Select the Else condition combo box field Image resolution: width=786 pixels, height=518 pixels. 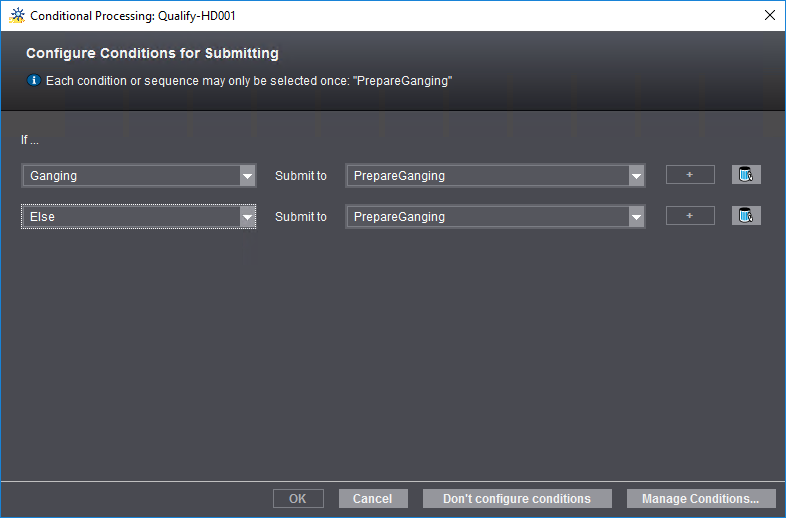click(130, 217)
